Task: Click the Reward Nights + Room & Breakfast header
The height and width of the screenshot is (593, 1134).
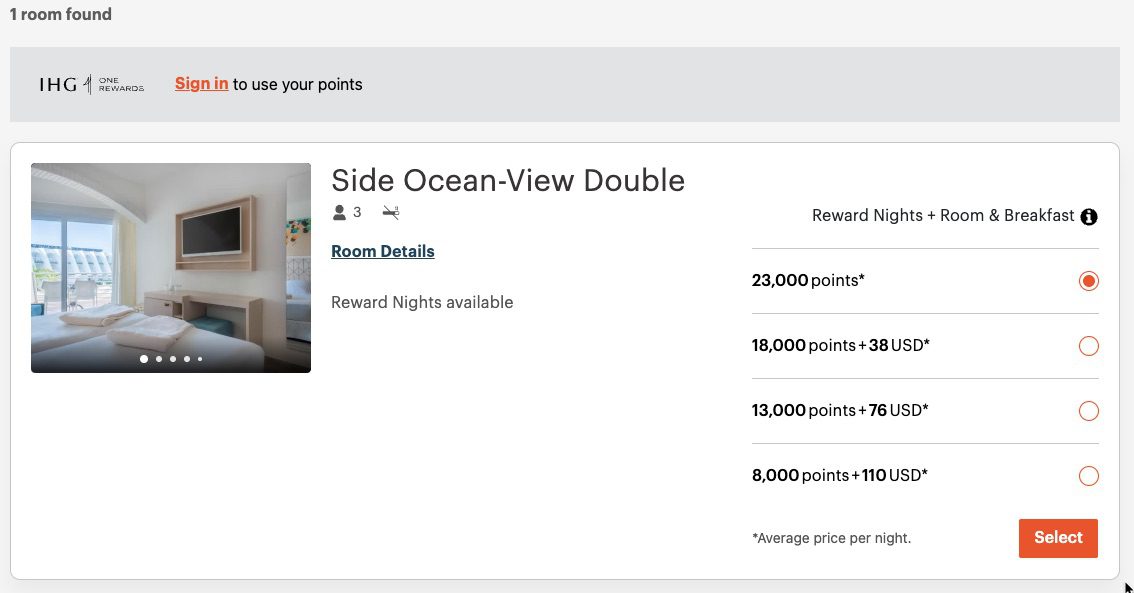Action: pos(944,216)
